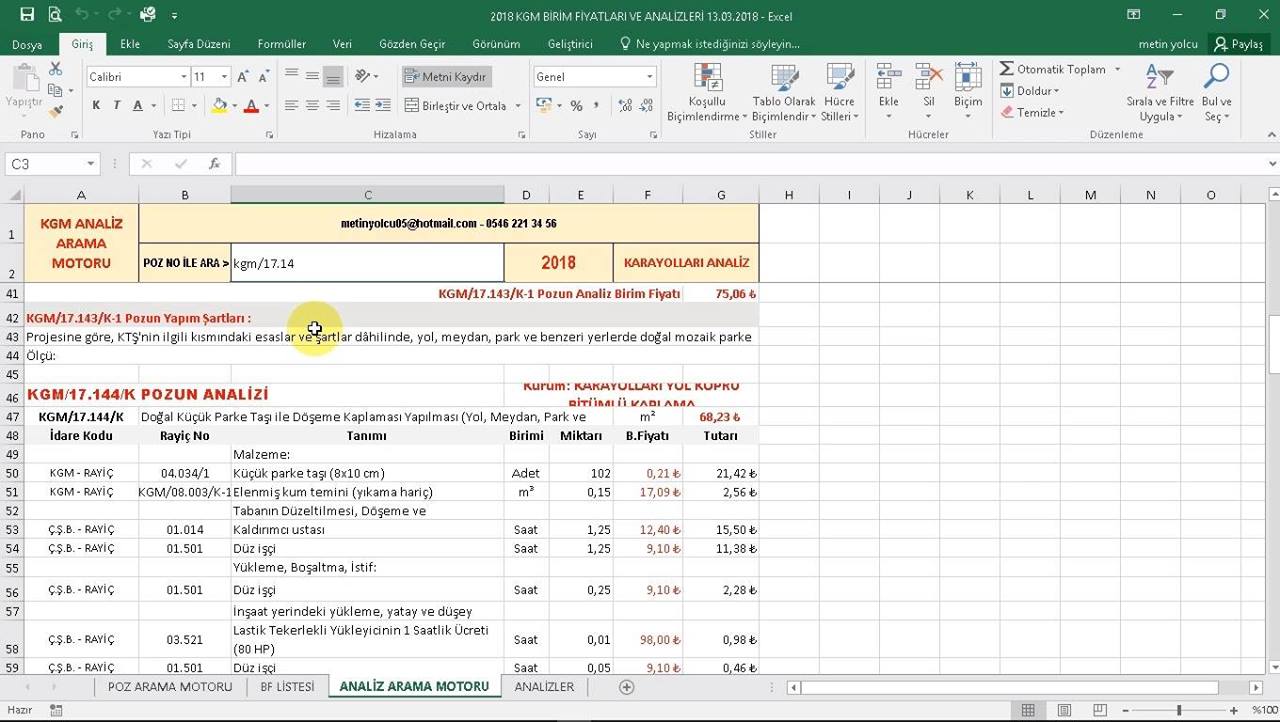
Task: Click the Sırala ve Filtre Uygula icon
Action: pyautogui.click(x=1160, y=77)
